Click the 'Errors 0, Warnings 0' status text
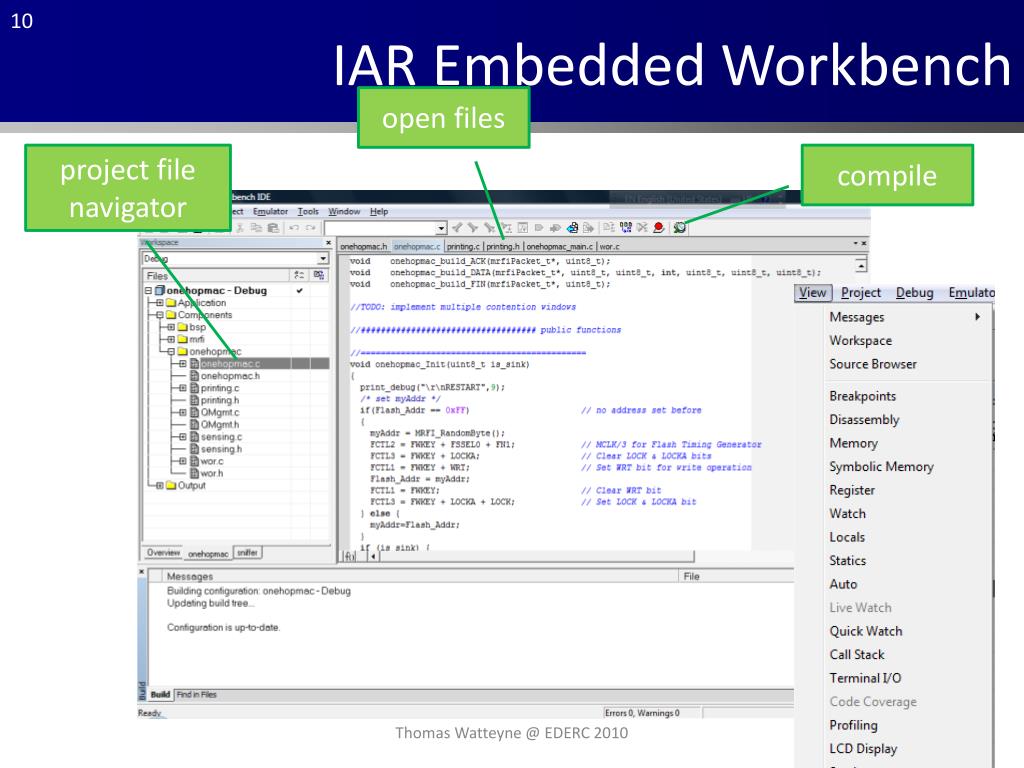Viewport: 1024px width, 768px height. click(x=642, y=713)
